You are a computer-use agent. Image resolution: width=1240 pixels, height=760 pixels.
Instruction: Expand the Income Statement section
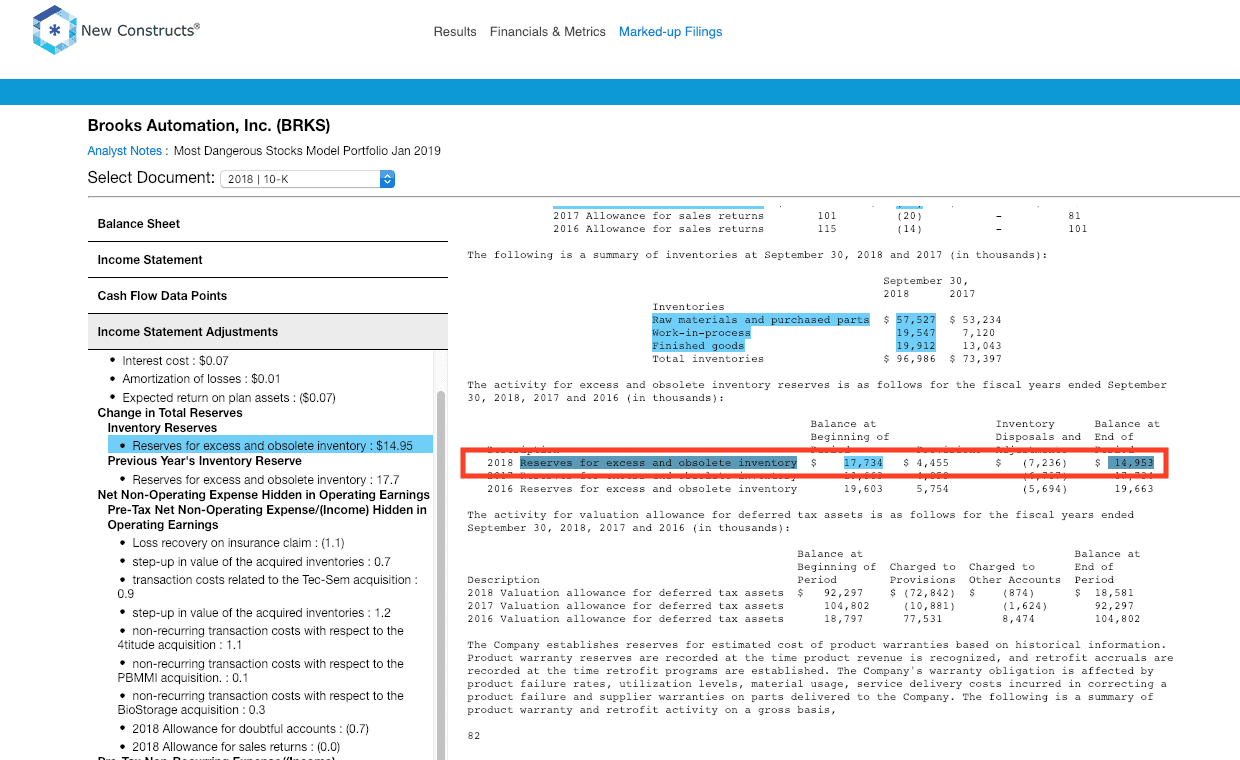(x=268, y=260)
